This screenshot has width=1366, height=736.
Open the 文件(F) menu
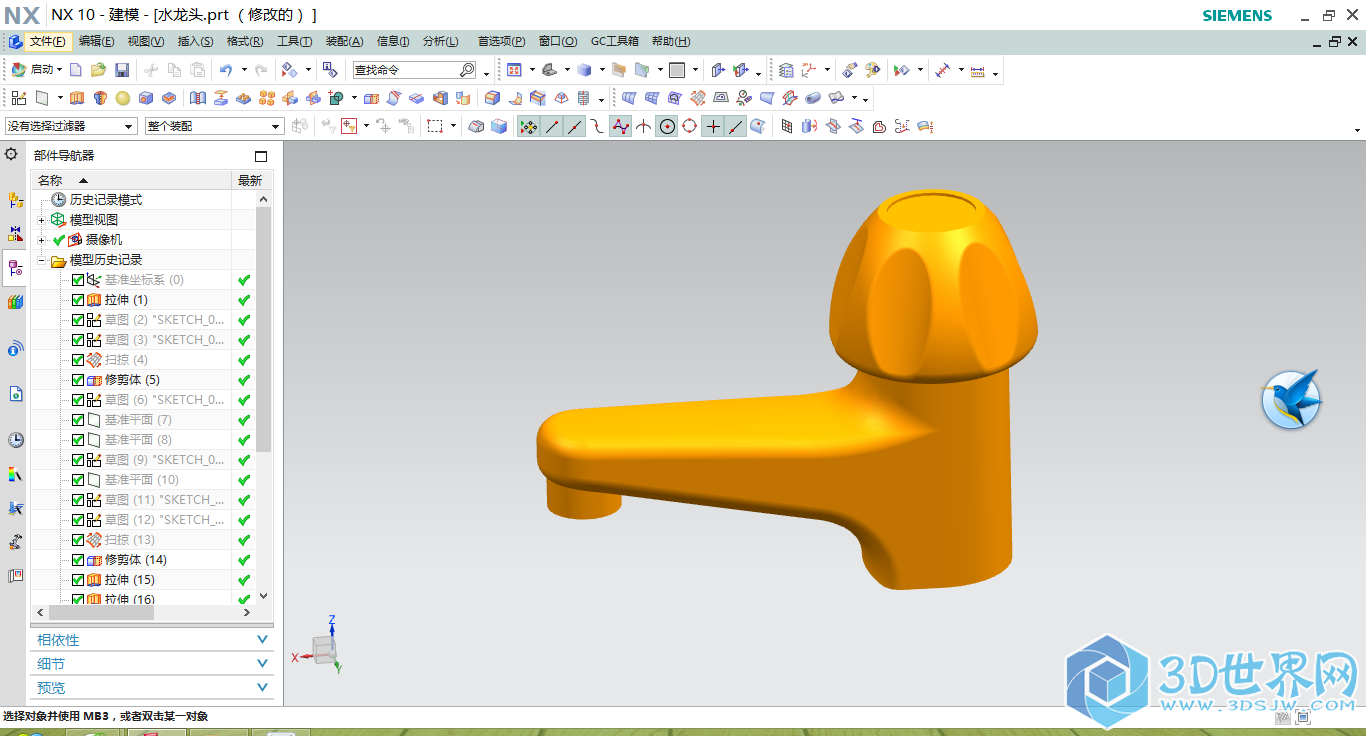(x=48, y=41)
